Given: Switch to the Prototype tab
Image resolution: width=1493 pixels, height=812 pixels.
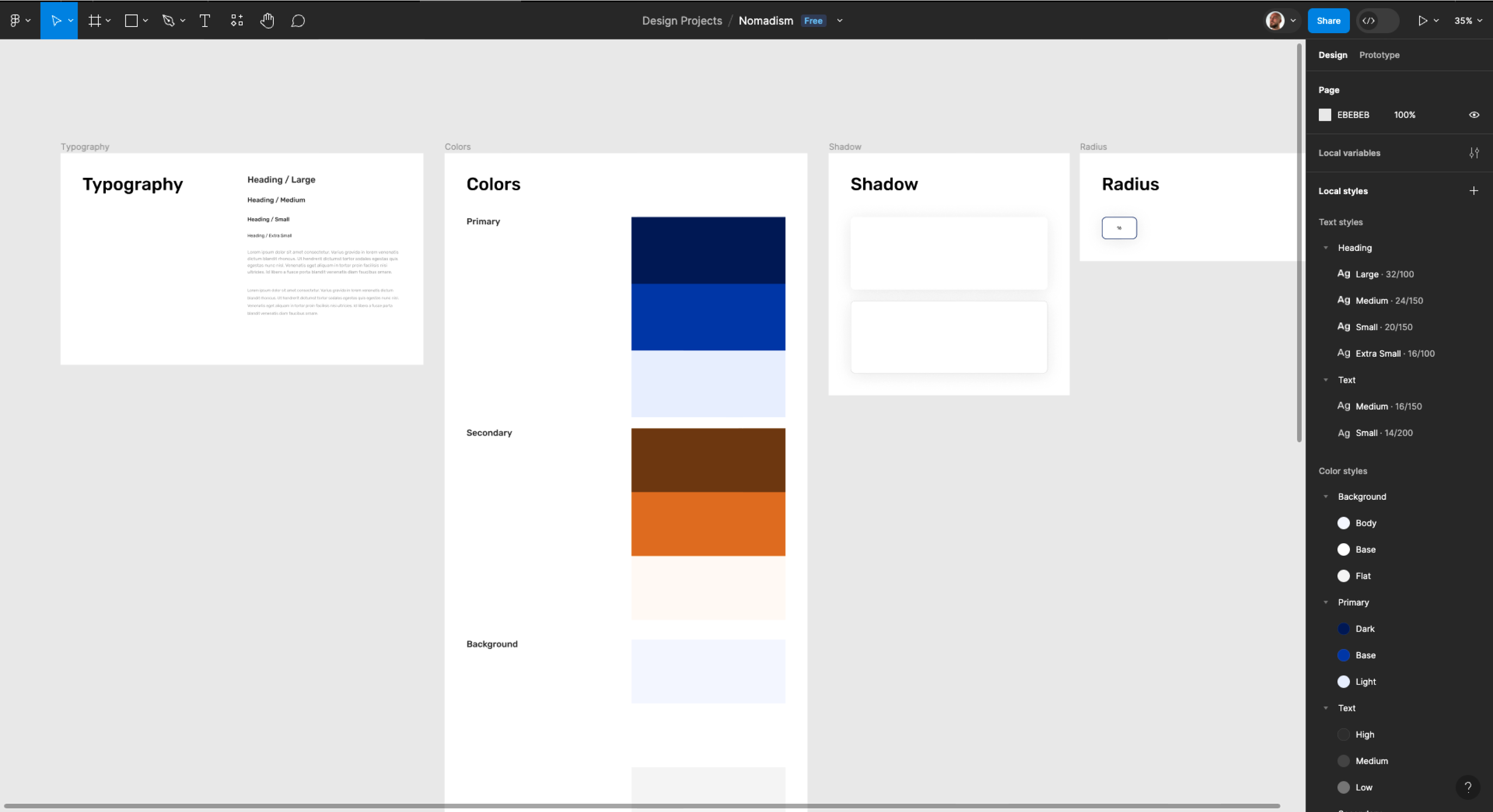Looking at the screenshot, I should 1379,55.
